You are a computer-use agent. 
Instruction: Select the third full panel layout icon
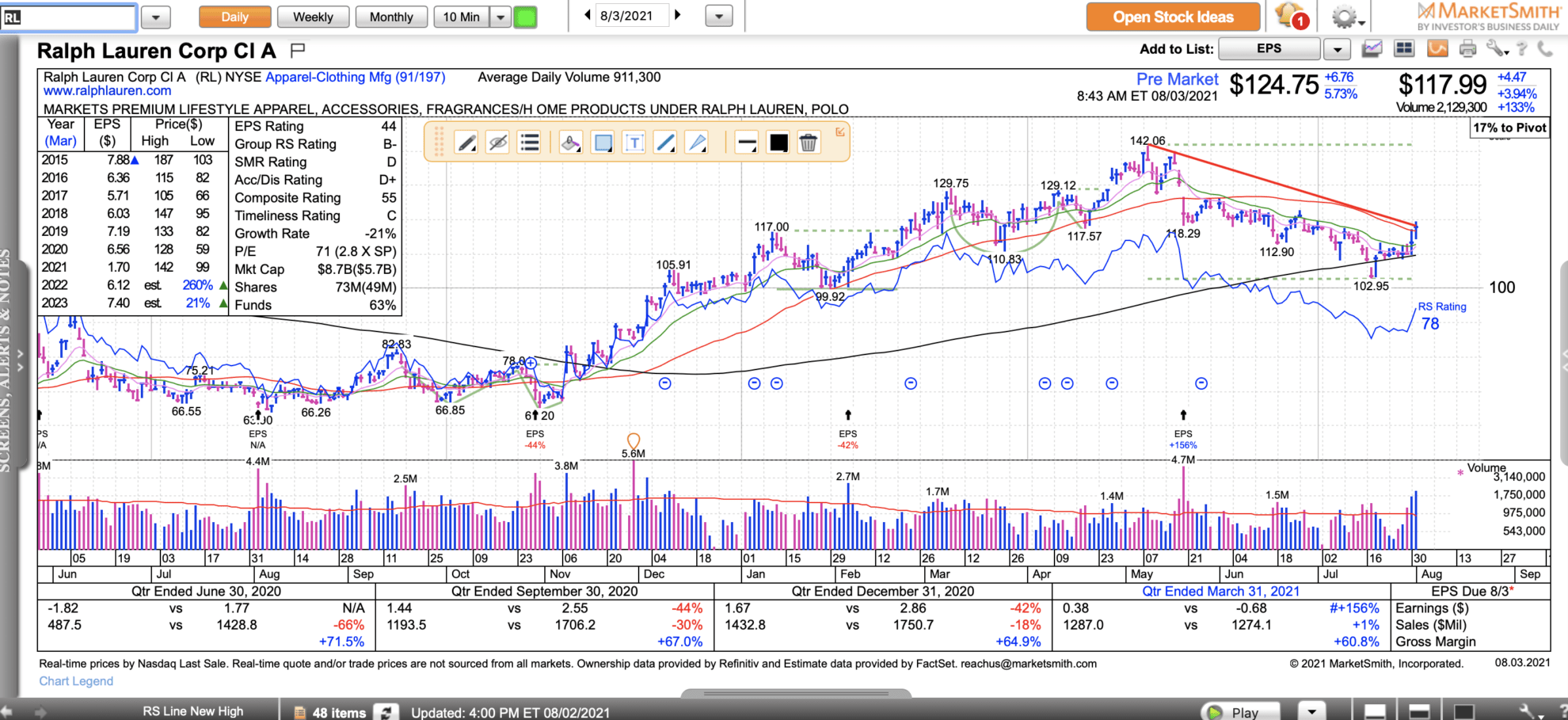1464,712
